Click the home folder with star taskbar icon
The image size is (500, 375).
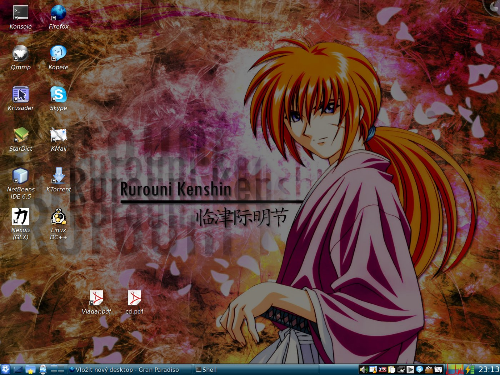(x=30, y=369)
